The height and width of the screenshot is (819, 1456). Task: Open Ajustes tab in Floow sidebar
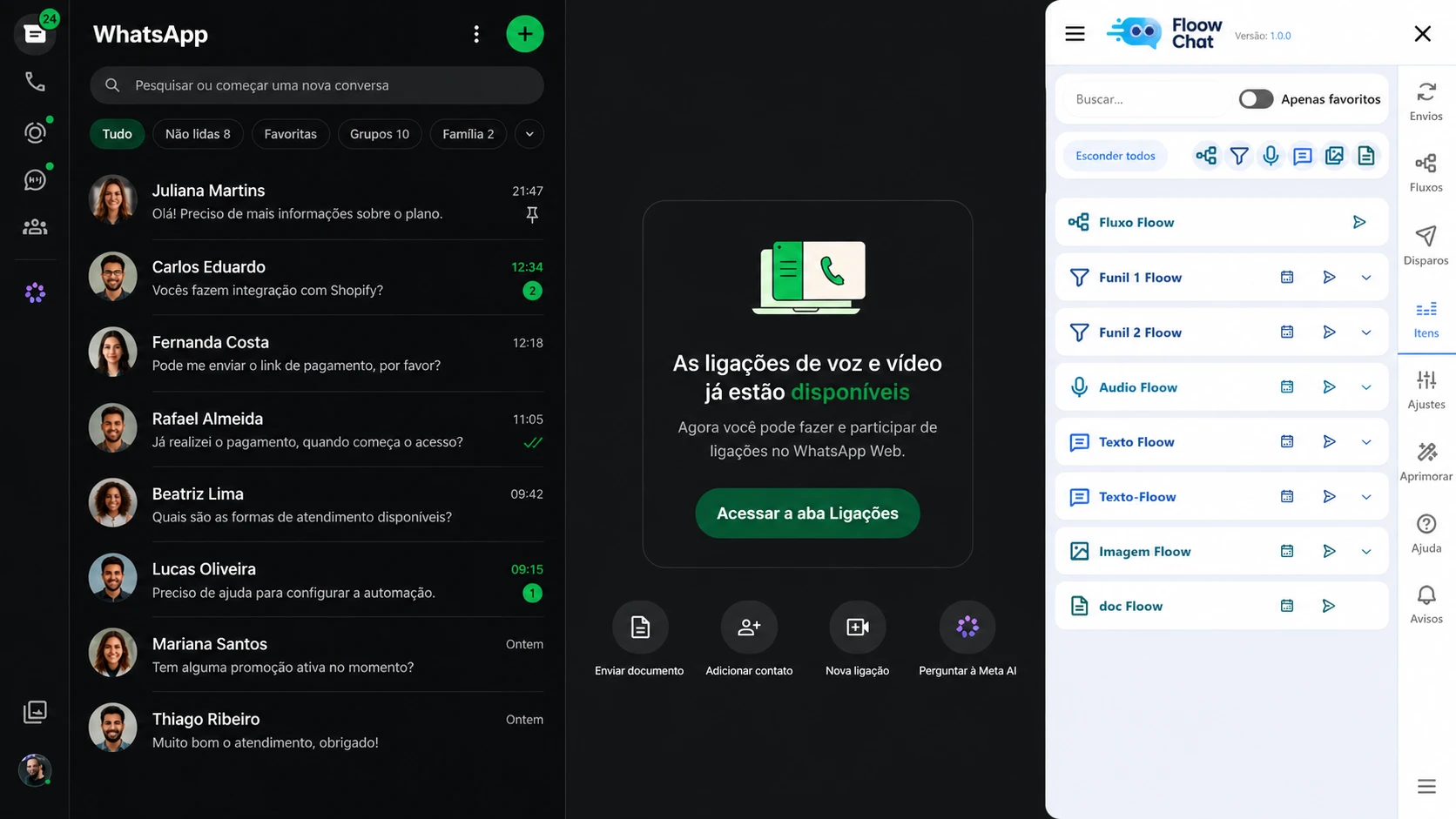(x=1426, y=389)
